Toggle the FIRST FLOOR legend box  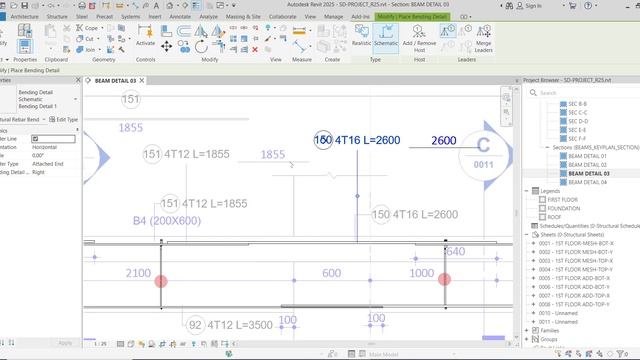pos(542,200)
